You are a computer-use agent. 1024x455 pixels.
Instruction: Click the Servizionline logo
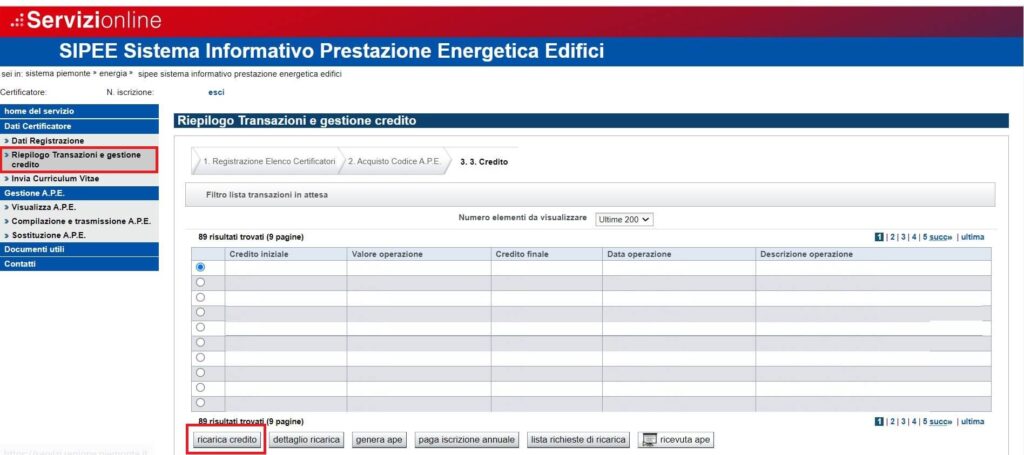coord(86,20)
